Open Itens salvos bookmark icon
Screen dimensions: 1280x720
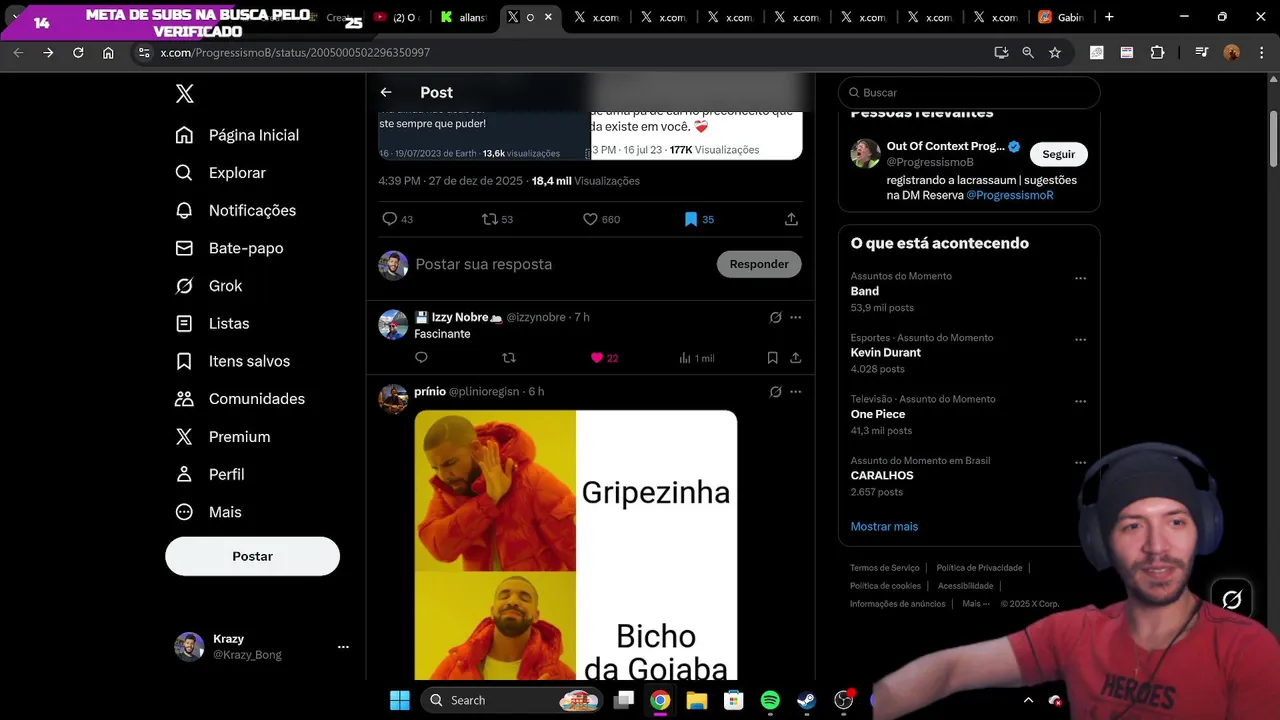coord(184,361)
